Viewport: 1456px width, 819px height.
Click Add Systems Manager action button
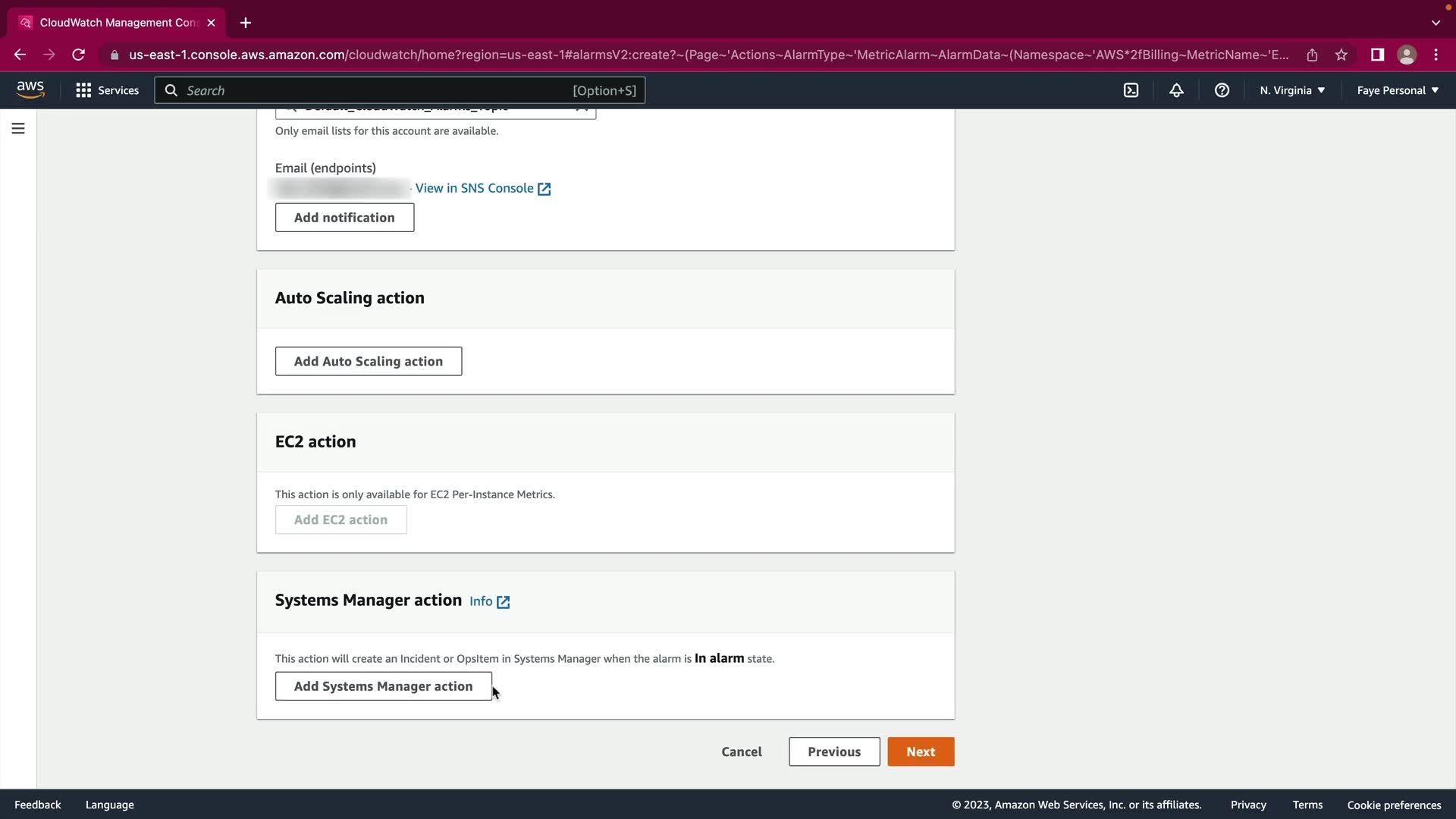(x=383, y=686)
